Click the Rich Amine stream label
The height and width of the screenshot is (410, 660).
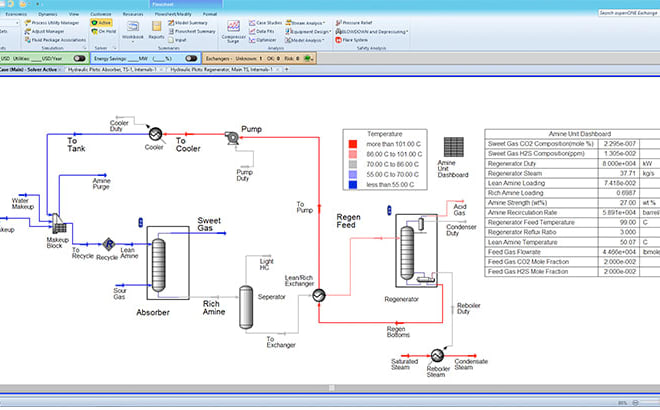214,307
